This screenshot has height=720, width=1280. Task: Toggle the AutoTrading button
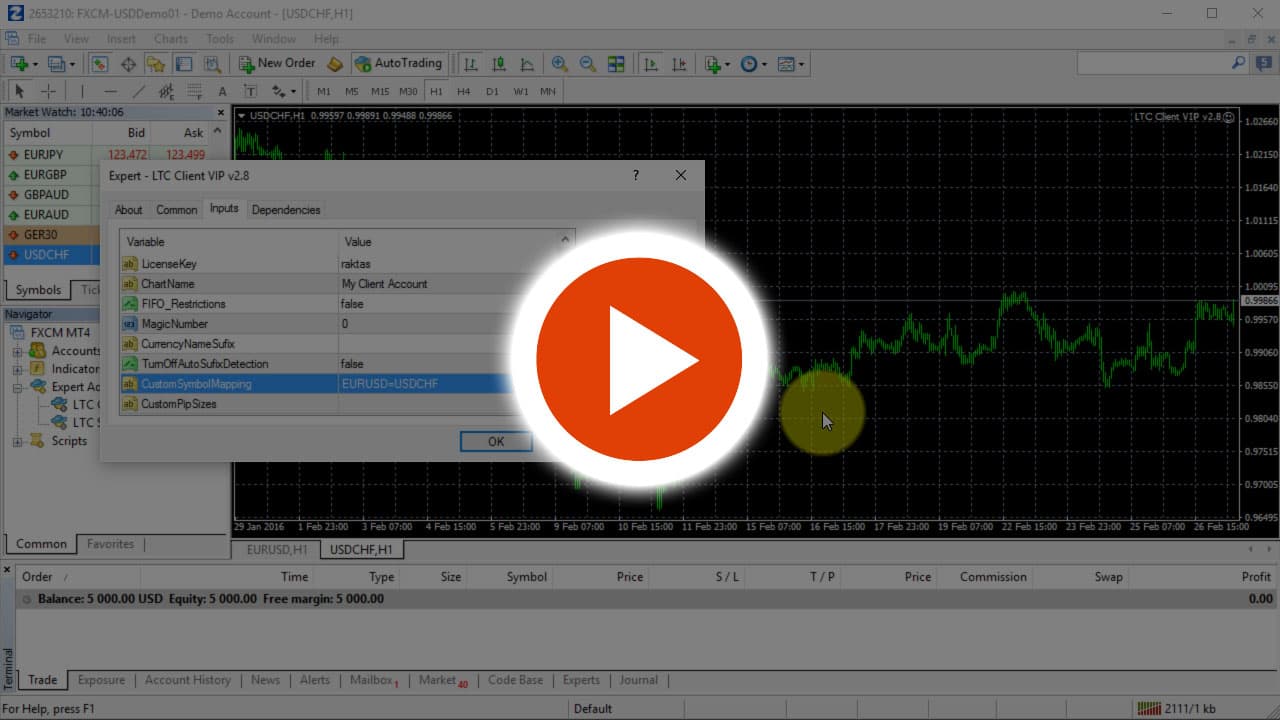[399, 63]
